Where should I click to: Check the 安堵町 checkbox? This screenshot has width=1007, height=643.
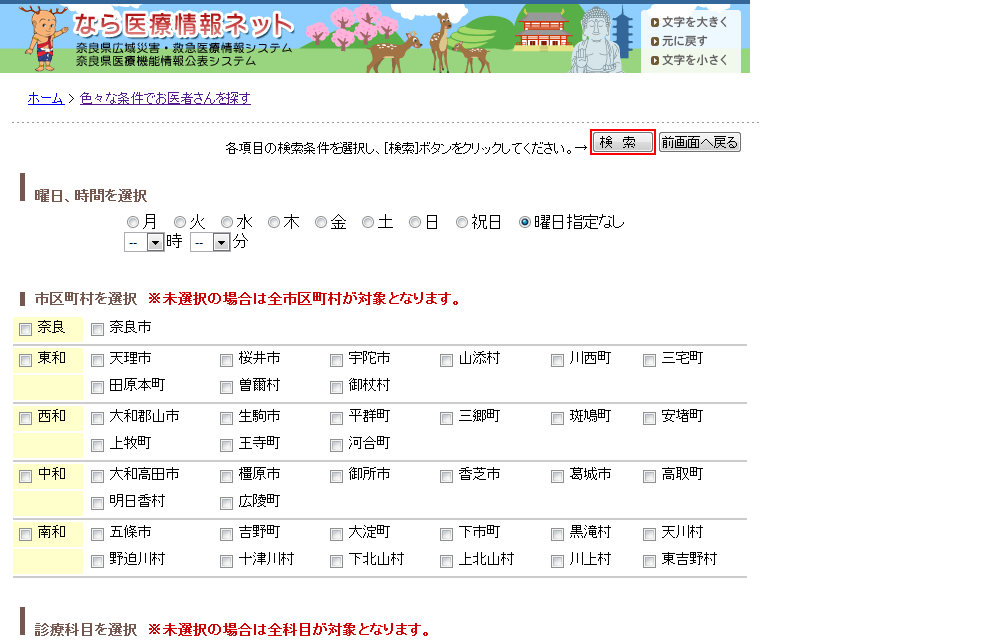point(650,419)
